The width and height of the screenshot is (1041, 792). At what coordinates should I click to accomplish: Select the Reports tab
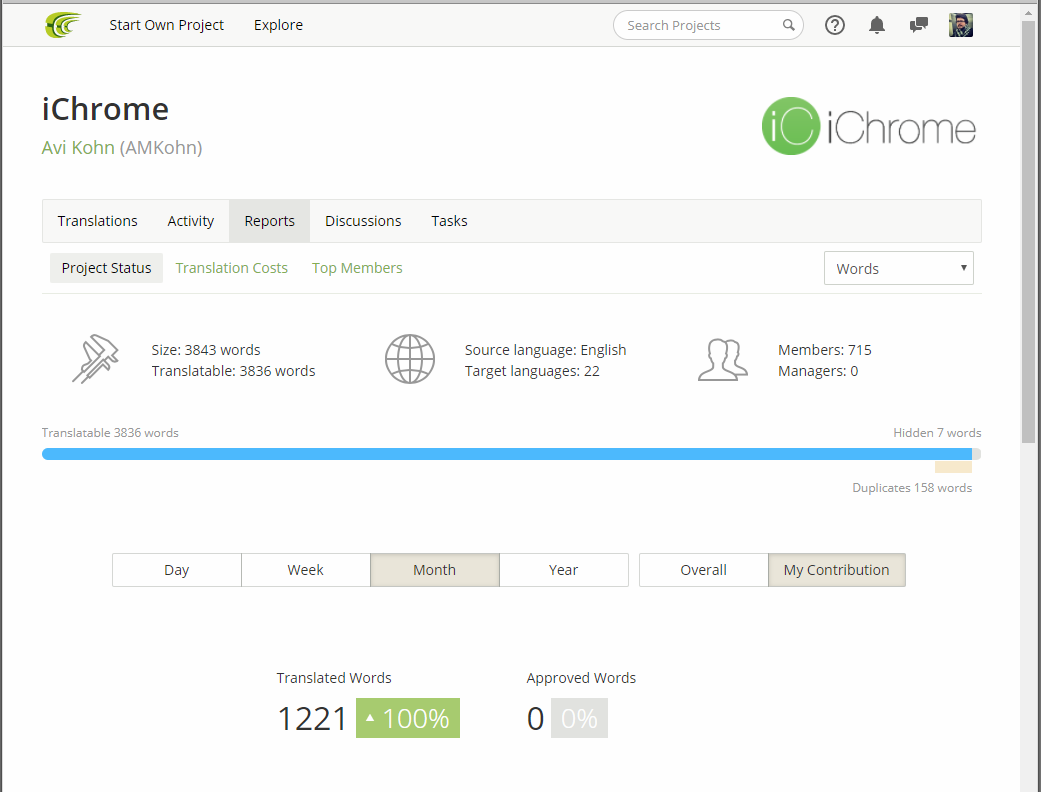269,221
